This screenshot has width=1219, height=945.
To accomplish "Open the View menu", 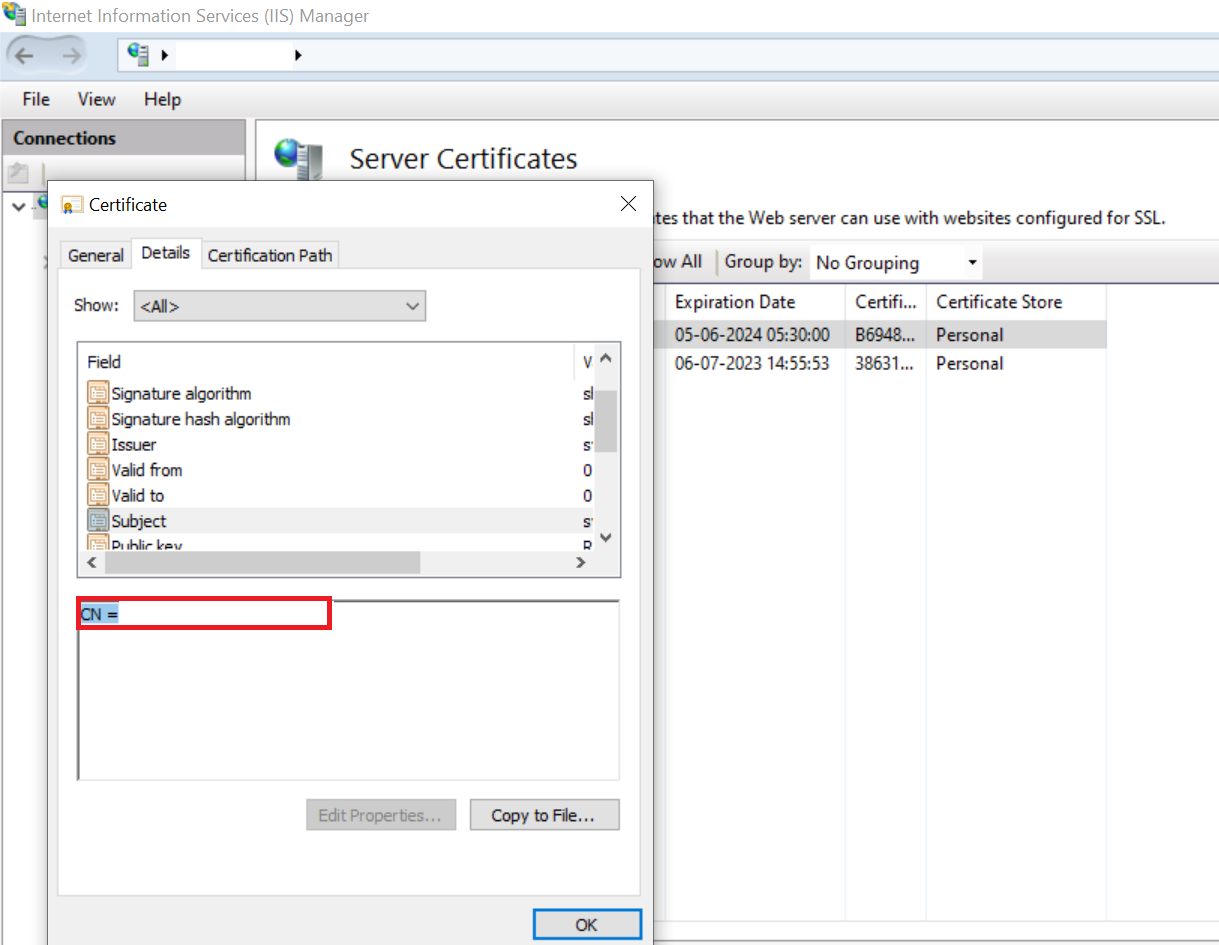I will (x=95, y=99).
